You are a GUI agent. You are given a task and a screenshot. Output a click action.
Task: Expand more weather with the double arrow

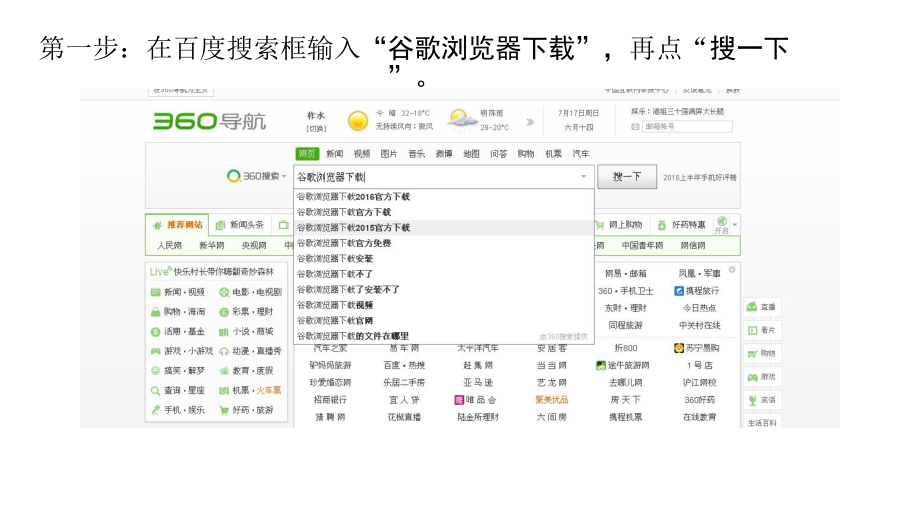(530, 122)
